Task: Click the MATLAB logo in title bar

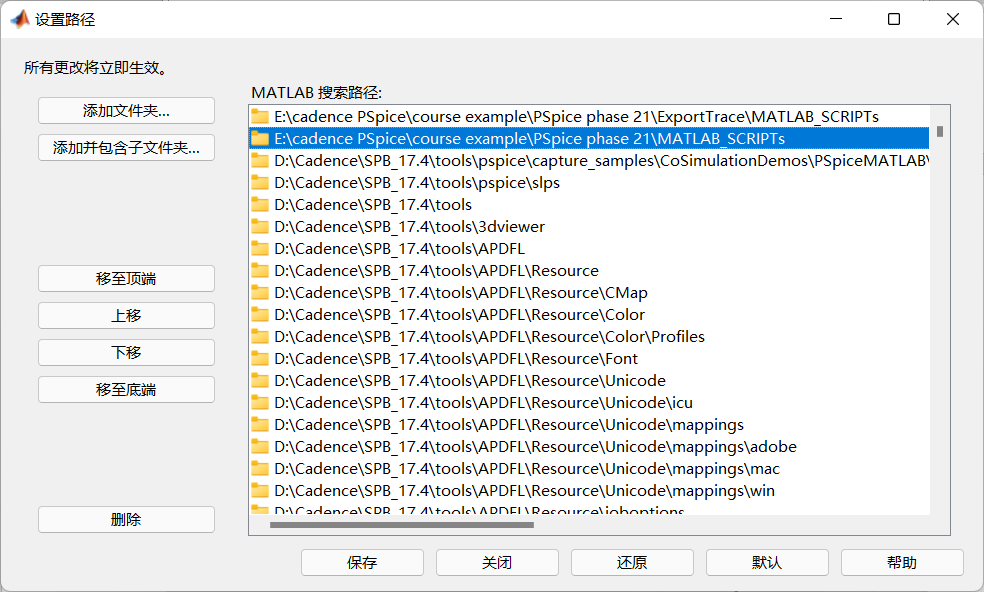Action: point(20,19)
